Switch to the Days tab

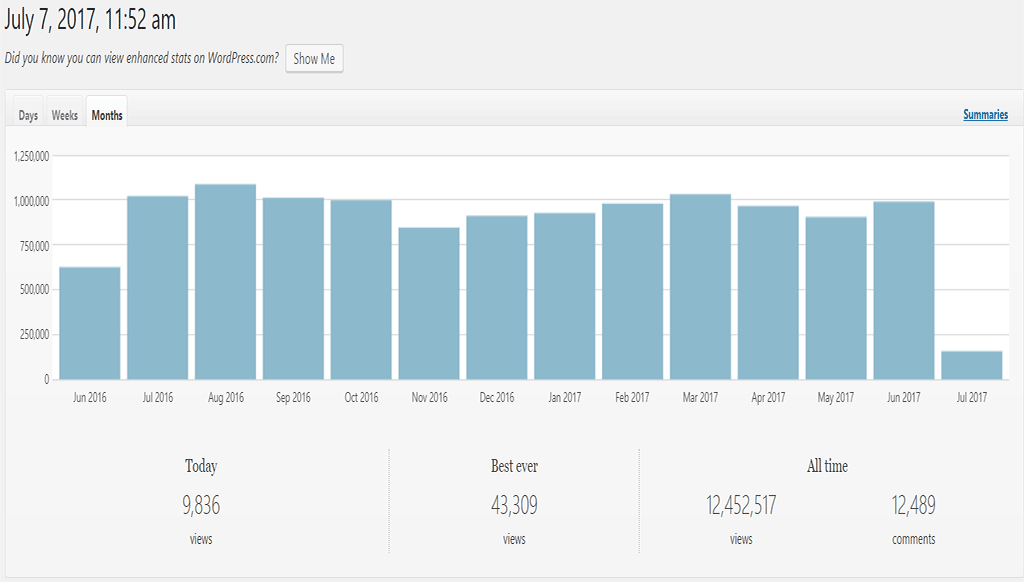pyautogui.click(x=28, y=115)
